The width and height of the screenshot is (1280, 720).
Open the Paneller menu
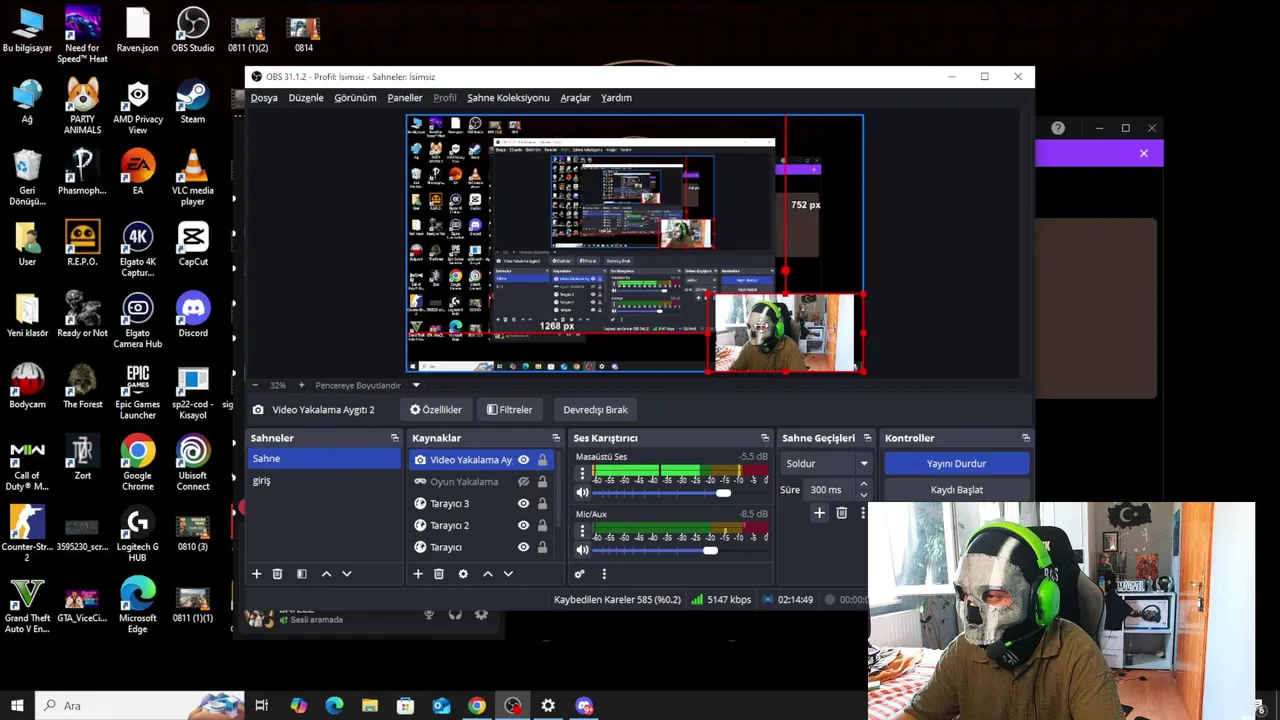[x=405, y=98]
